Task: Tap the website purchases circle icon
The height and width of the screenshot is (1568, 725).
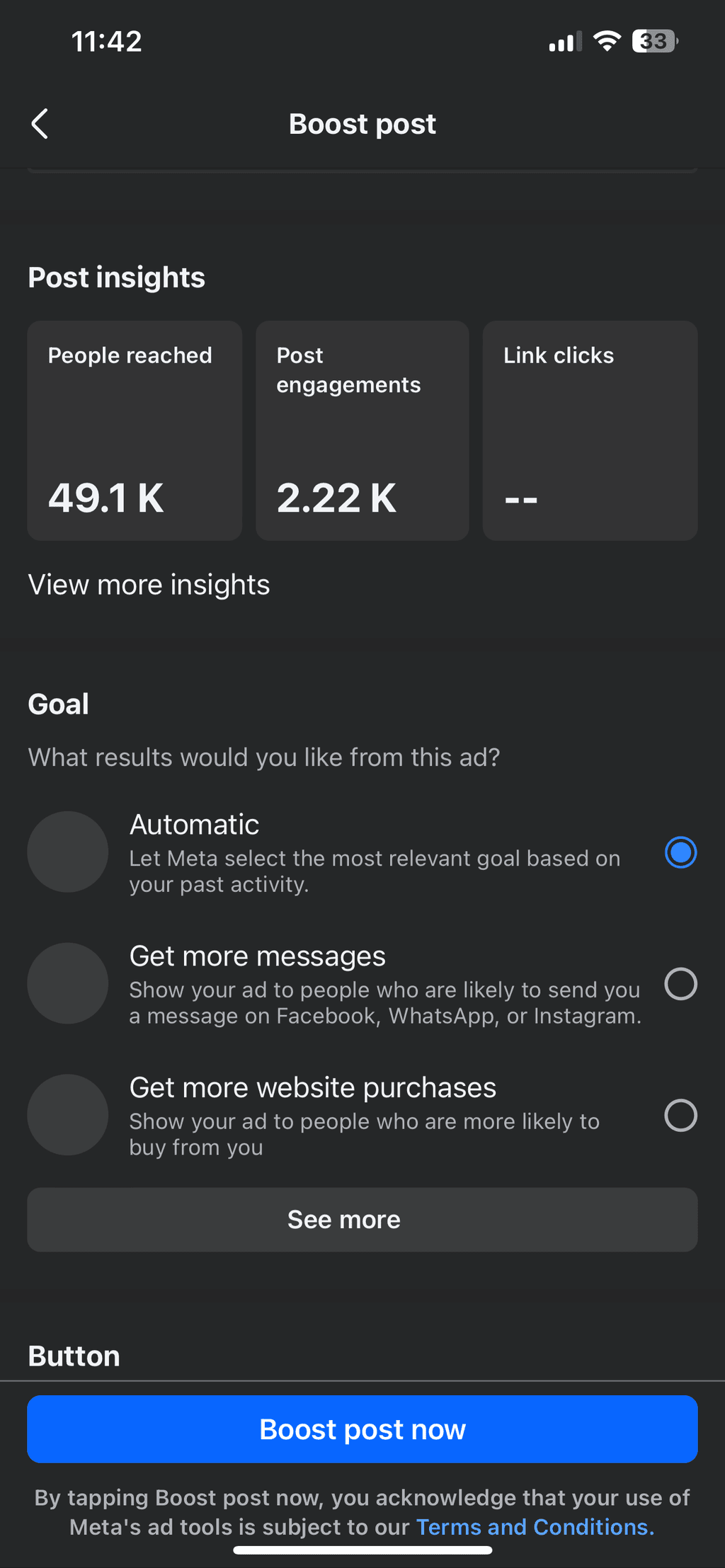Action: coord(68,1115)
